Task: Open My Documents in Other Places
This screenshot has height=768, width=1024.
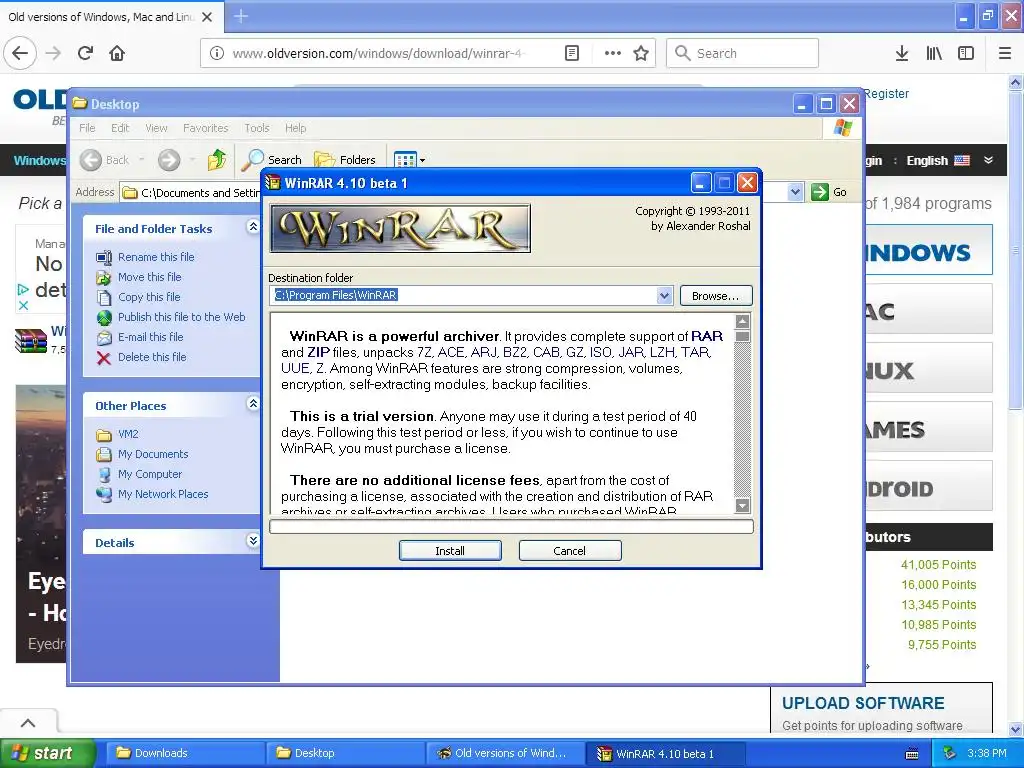Action: [x=153, y=455]
